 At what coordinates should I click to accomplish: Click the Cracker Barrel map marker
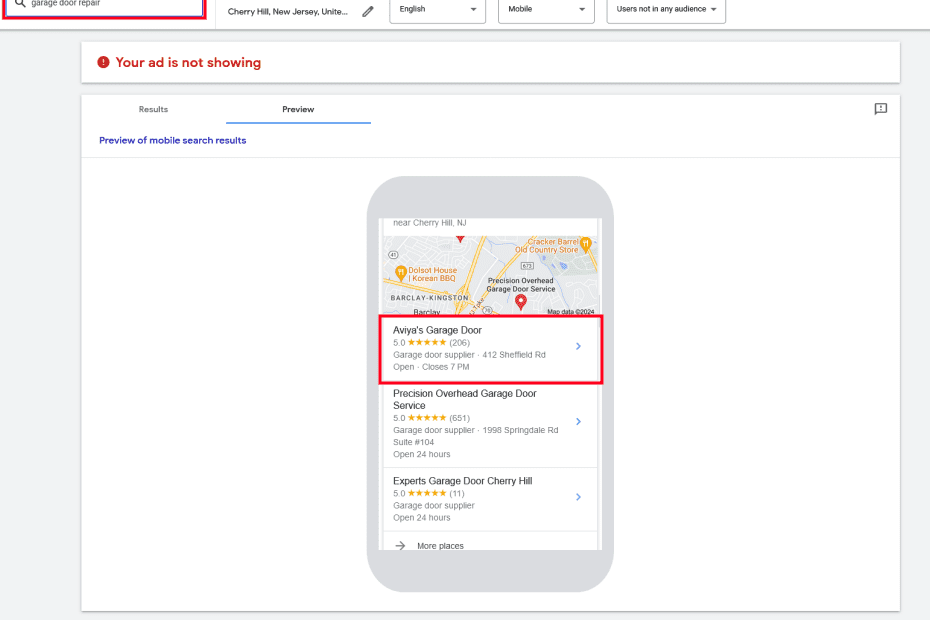[586, 243]
